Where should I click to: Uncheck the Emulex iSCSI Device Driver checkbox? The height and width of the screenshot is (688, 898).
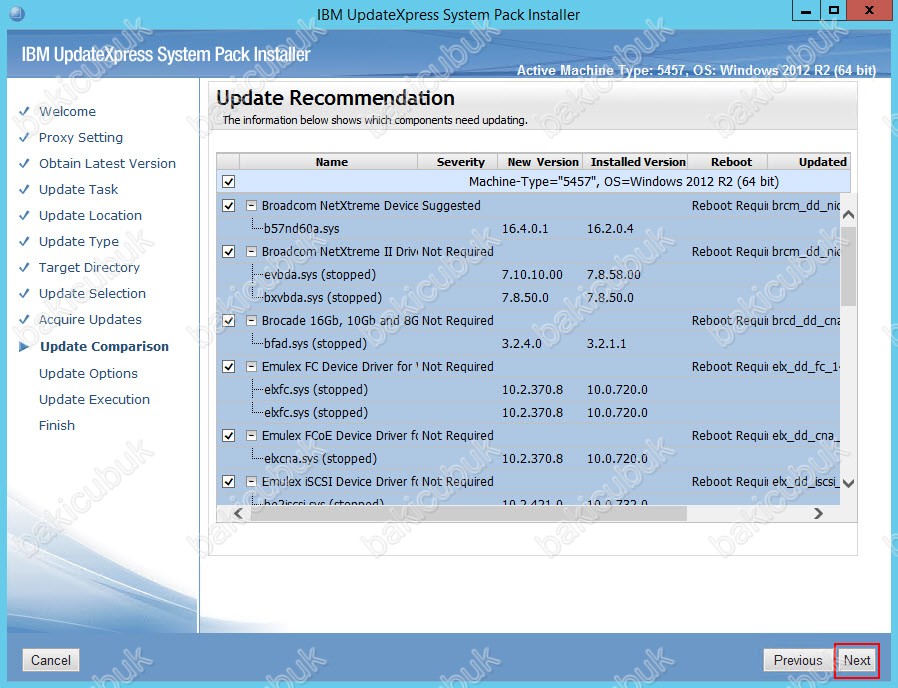[229, 481]
